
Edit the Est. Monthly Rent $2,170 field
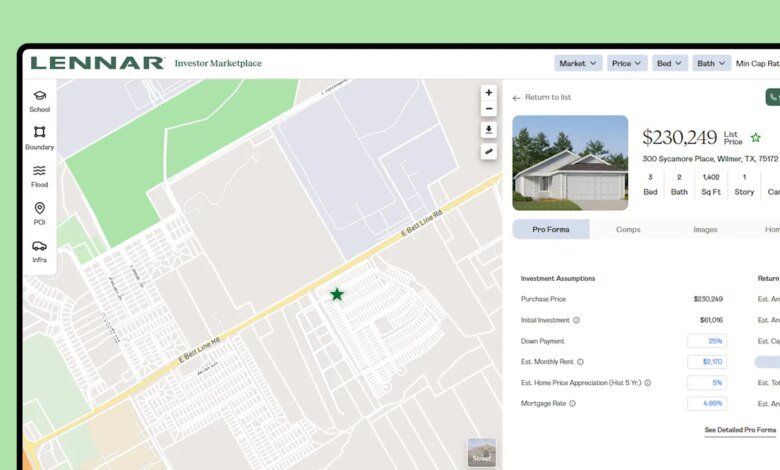pyautogui.click(x=706, y=362)
